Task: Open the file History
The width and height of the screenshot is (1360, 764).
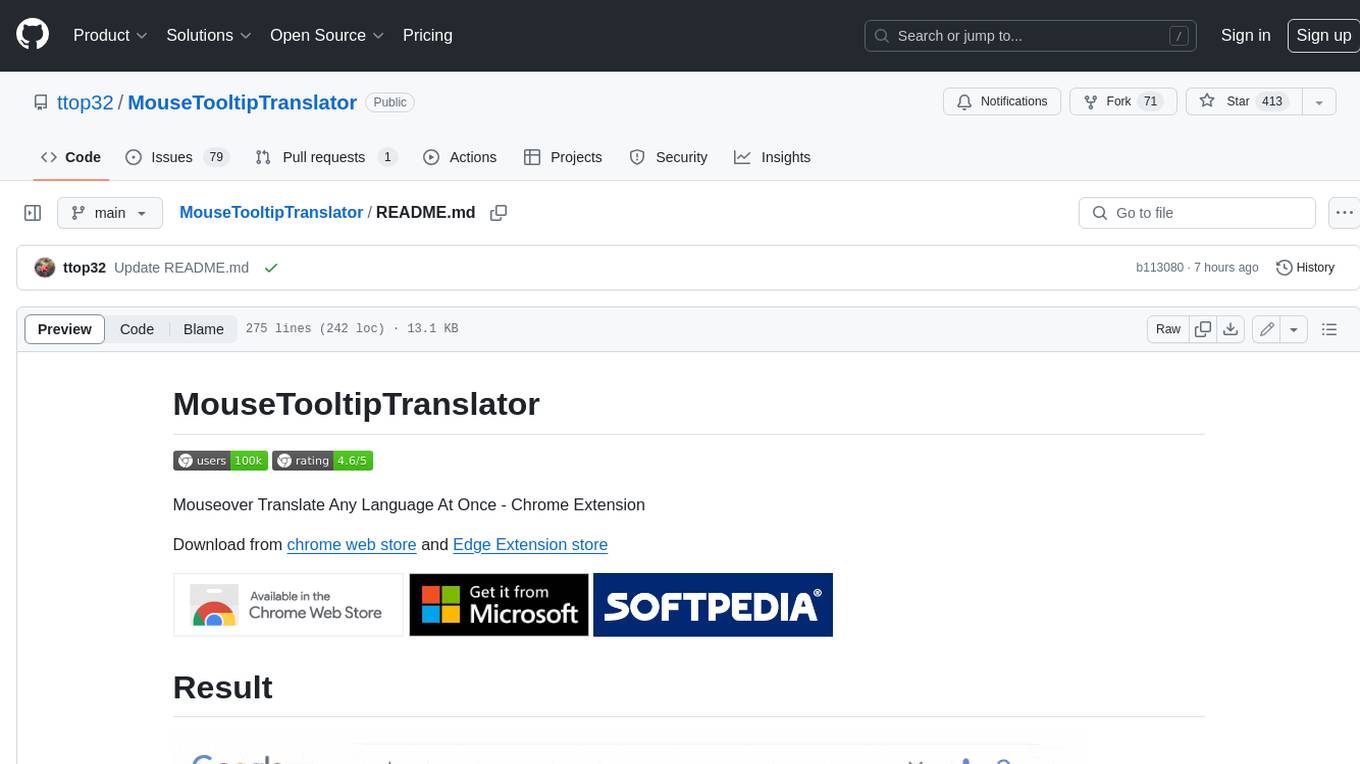Action: click(1305, 268)
